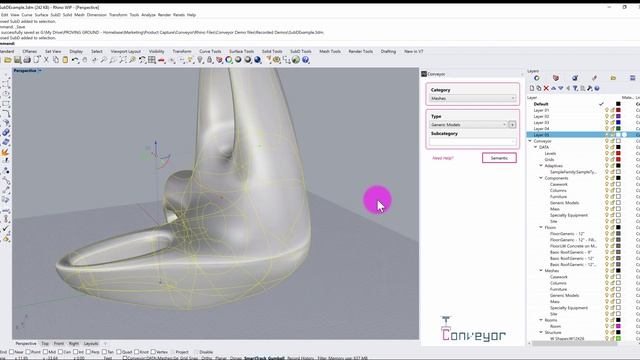Click the Semantic button
This screenshot has height=360, width=640.
[x=499, y=158]
